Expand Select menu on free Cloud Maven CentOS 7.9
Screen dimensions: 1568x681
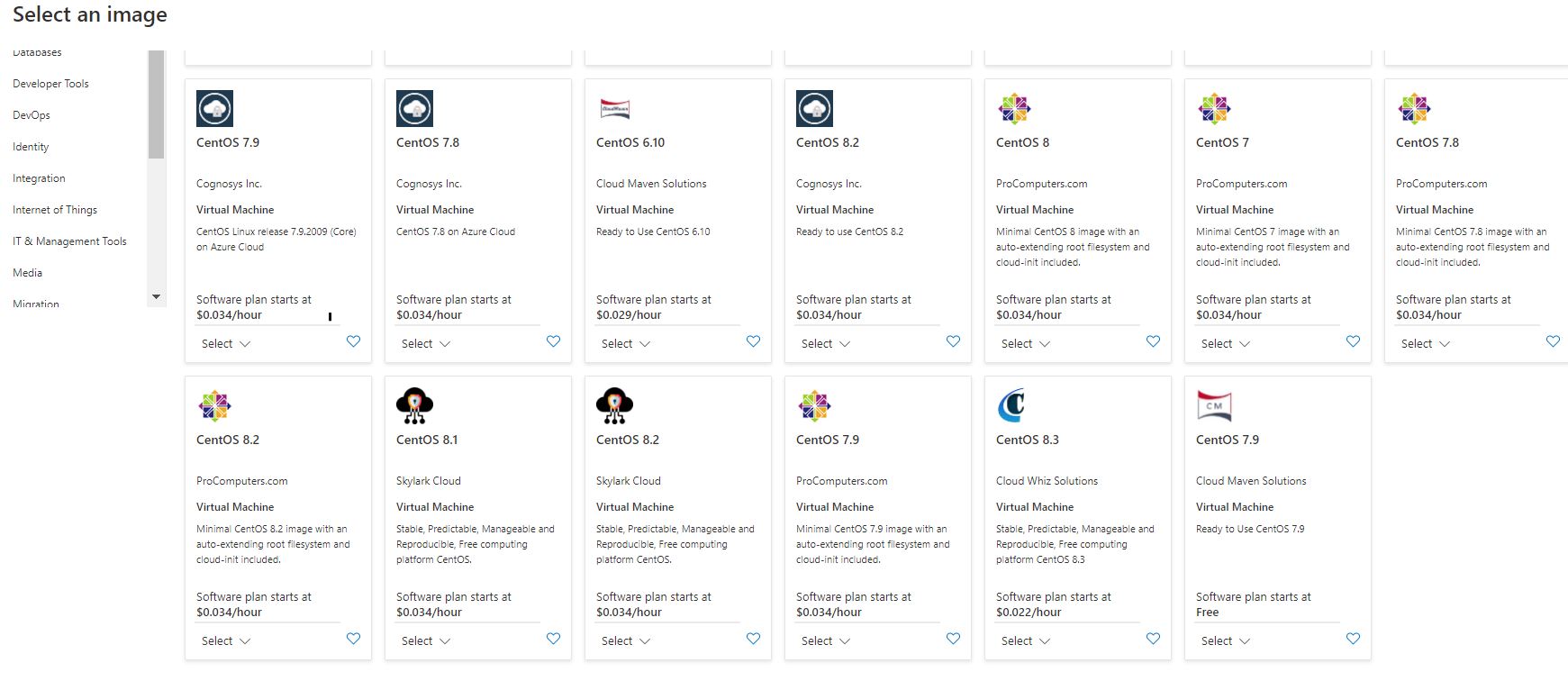(x=1226, y=641)
